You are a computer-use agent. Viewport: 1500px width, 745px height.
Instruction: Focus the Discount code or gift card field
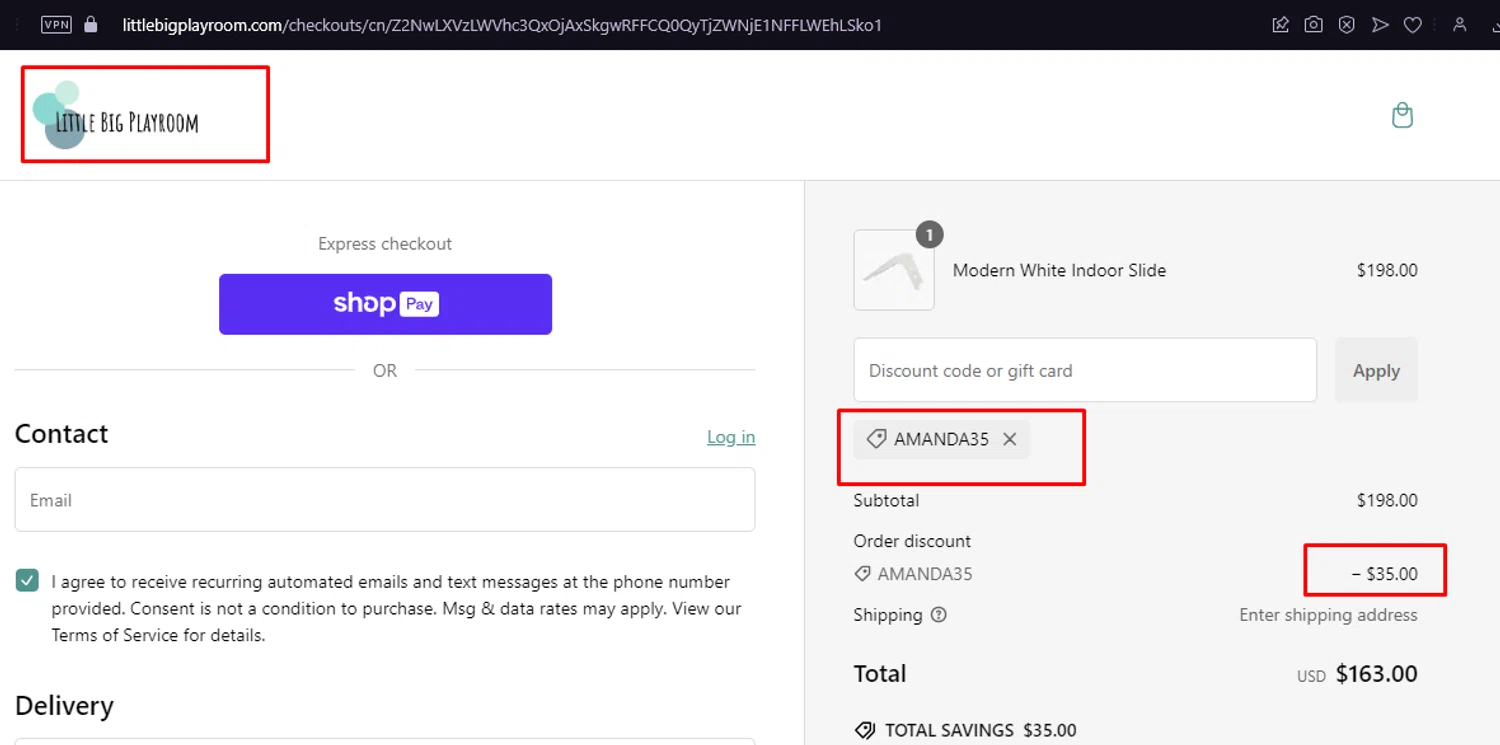pos(1085,370)
